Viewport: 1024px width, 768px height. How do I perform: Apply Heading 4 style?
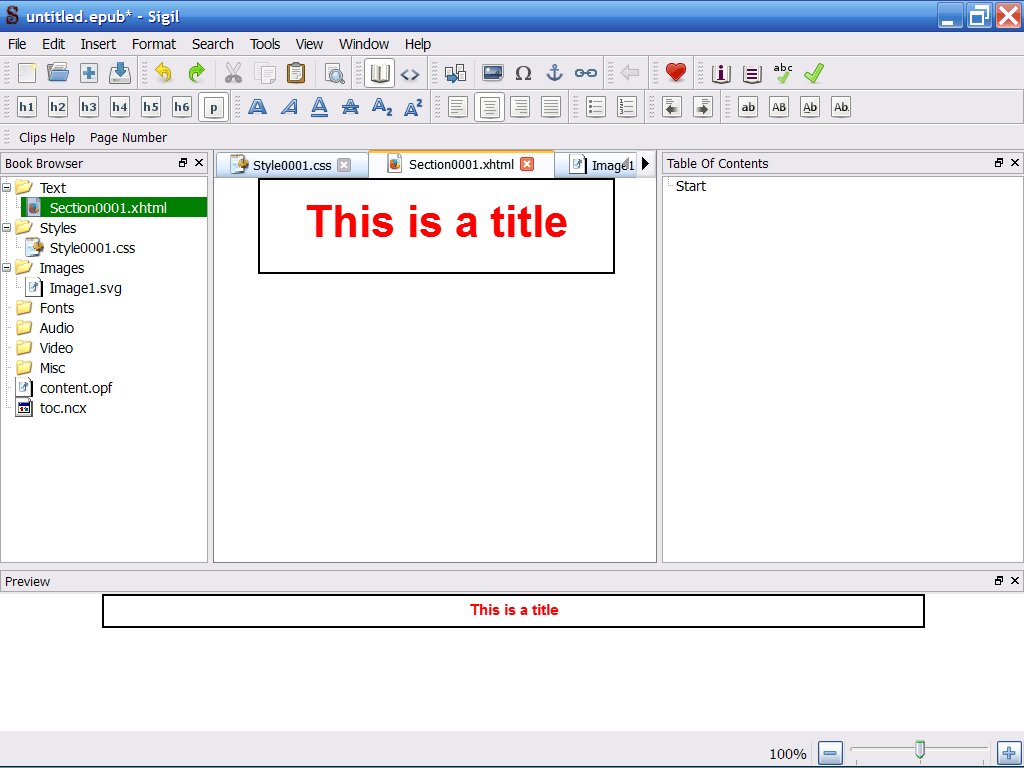point(120,107)
